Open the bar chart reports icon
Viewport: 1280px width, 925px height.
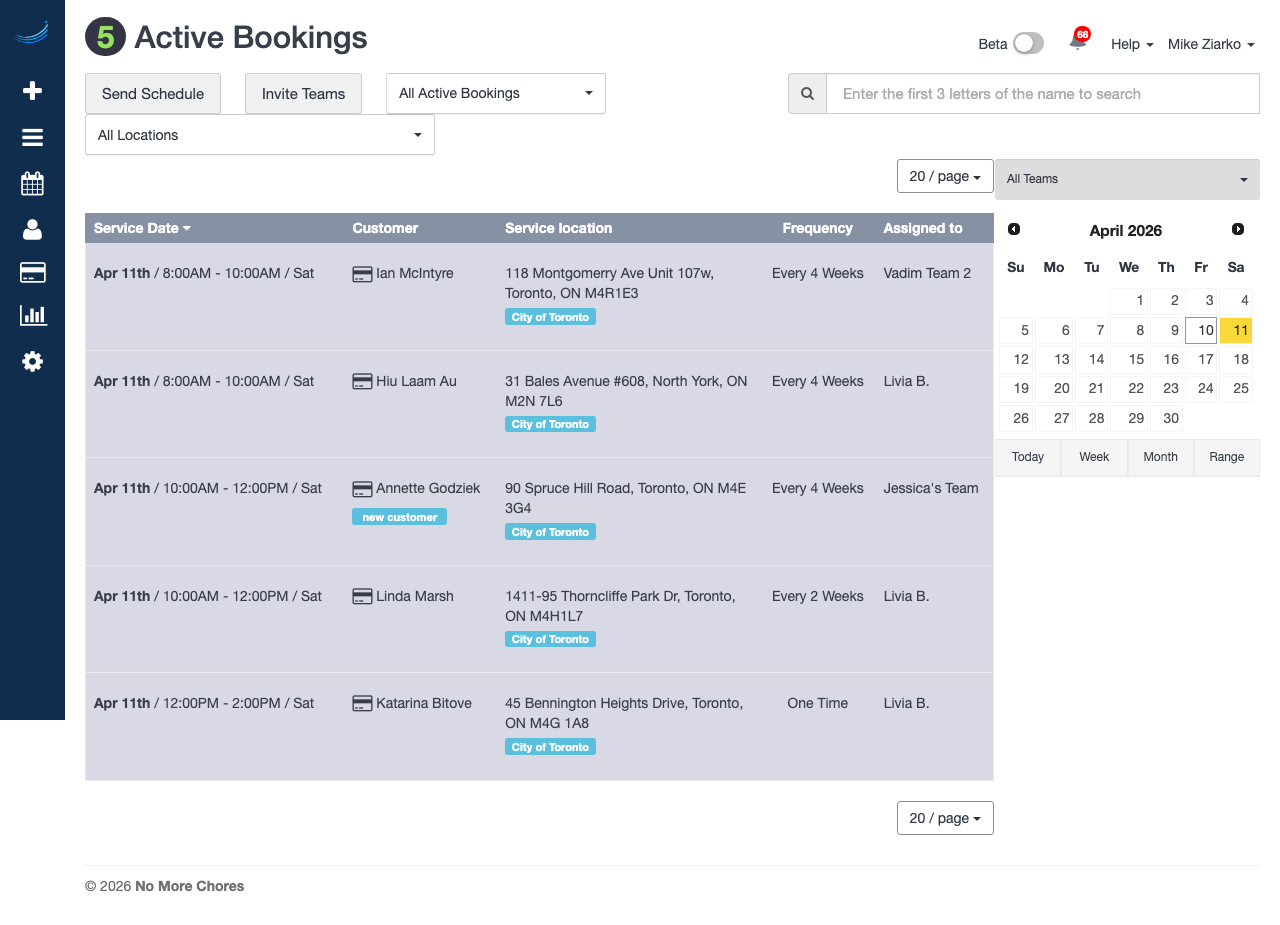(32, 316)
